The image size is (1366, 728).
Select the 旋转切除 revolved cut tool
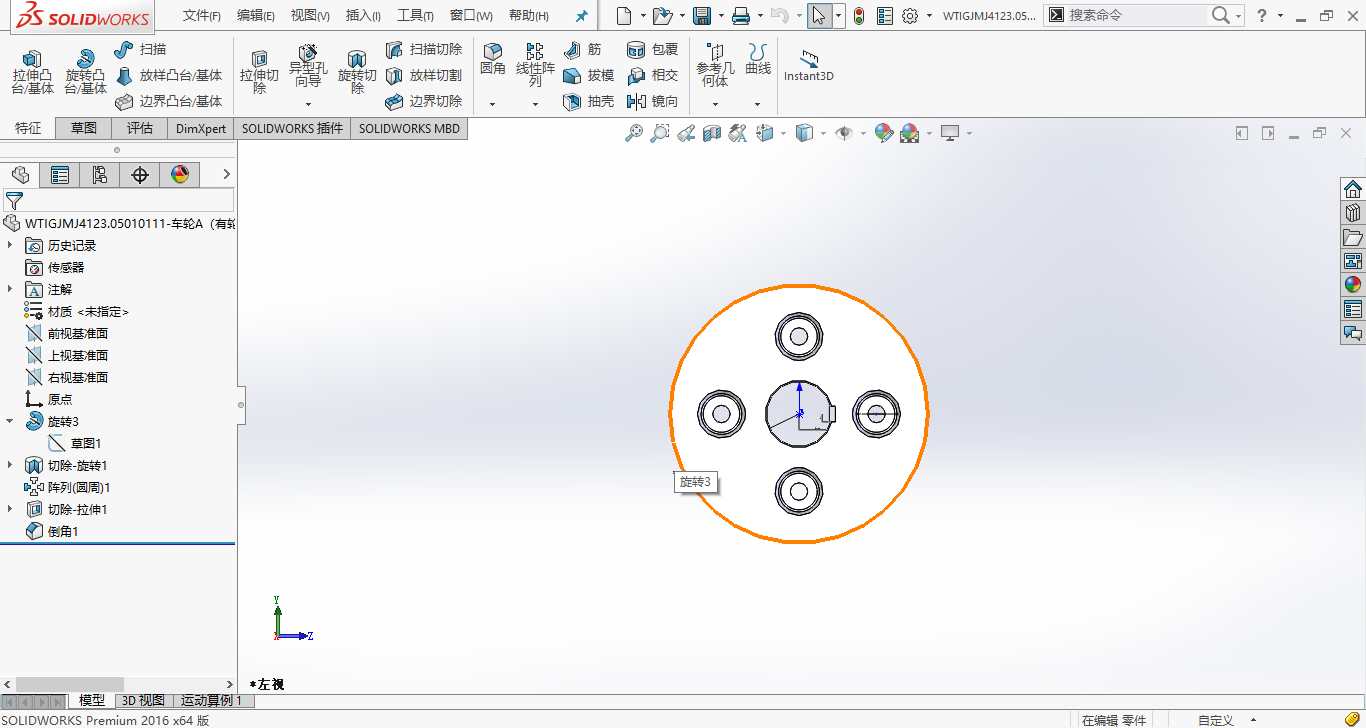tap(357, 72)
